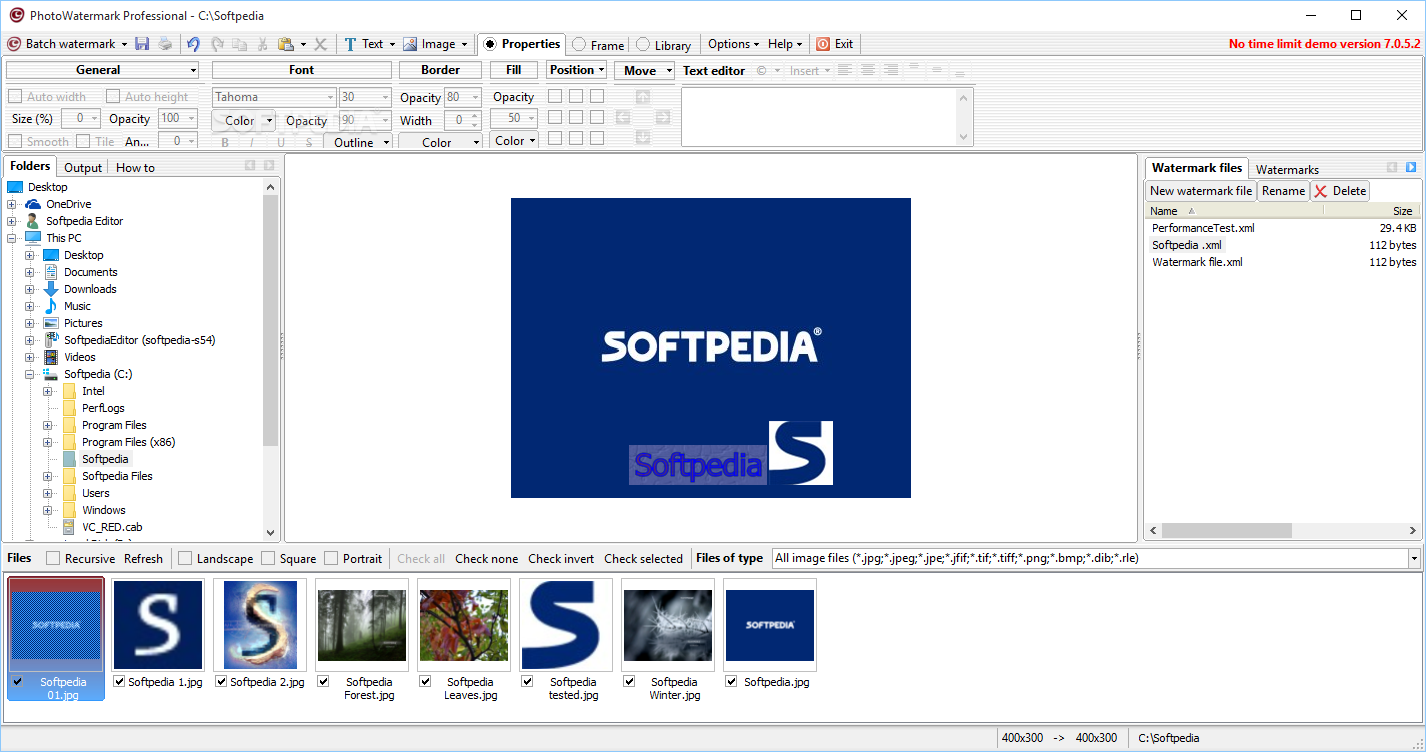Click the Italic font style
Image resolution: width=1426 pixels, height=752 pixels.
pos(253,143)
